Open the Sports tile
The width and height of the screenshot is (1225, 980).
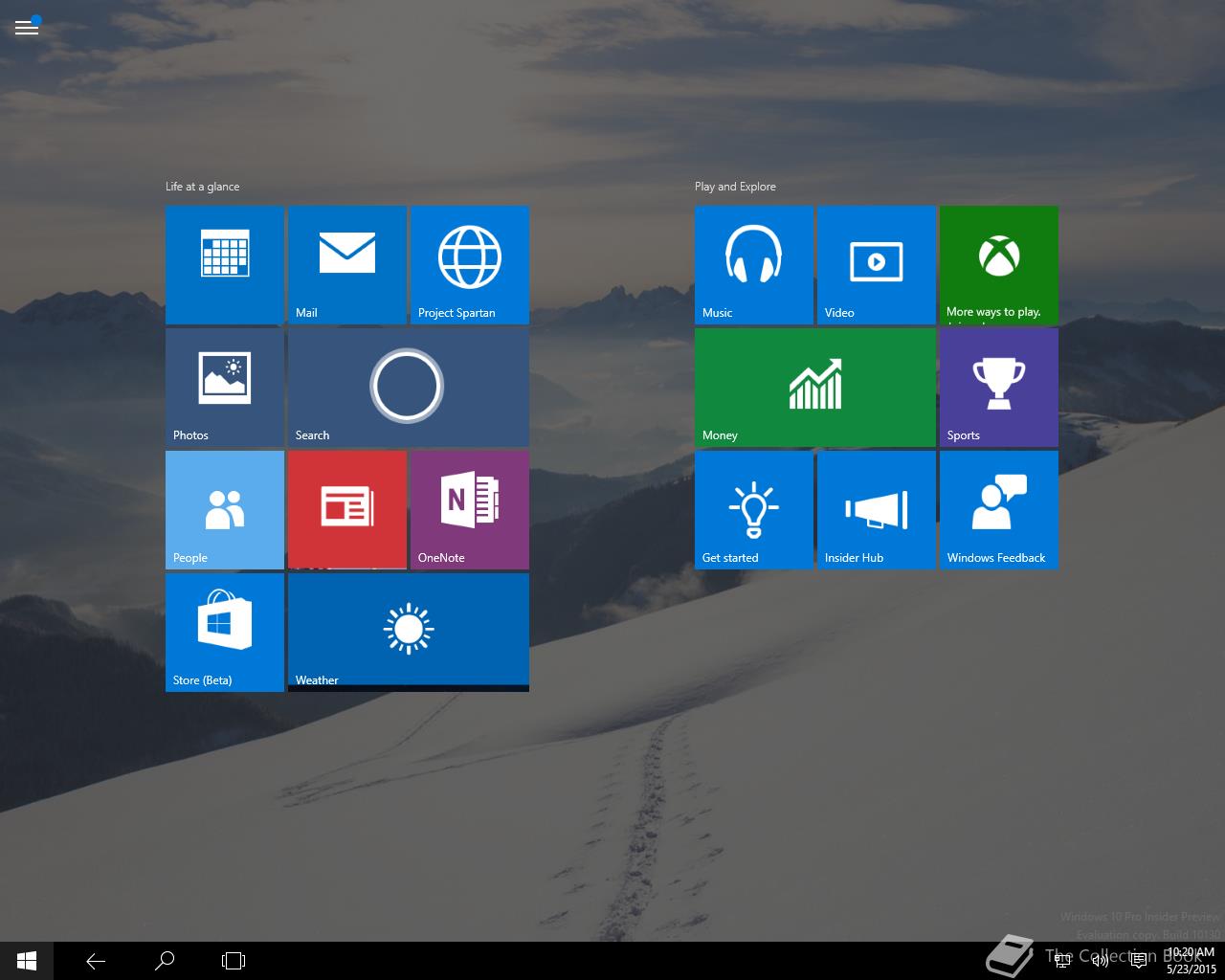[999, 388]
